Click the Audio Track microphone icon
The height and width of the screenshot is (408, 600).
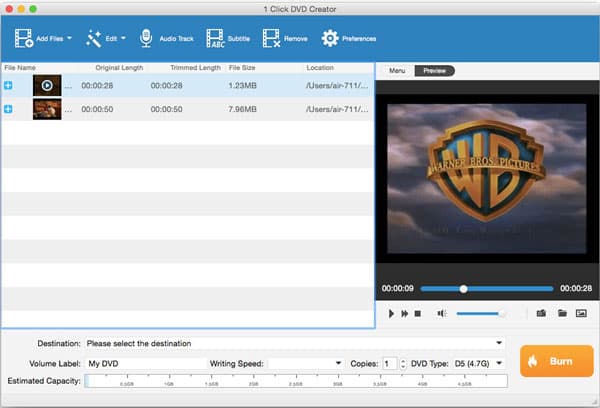tap(146, 38)
